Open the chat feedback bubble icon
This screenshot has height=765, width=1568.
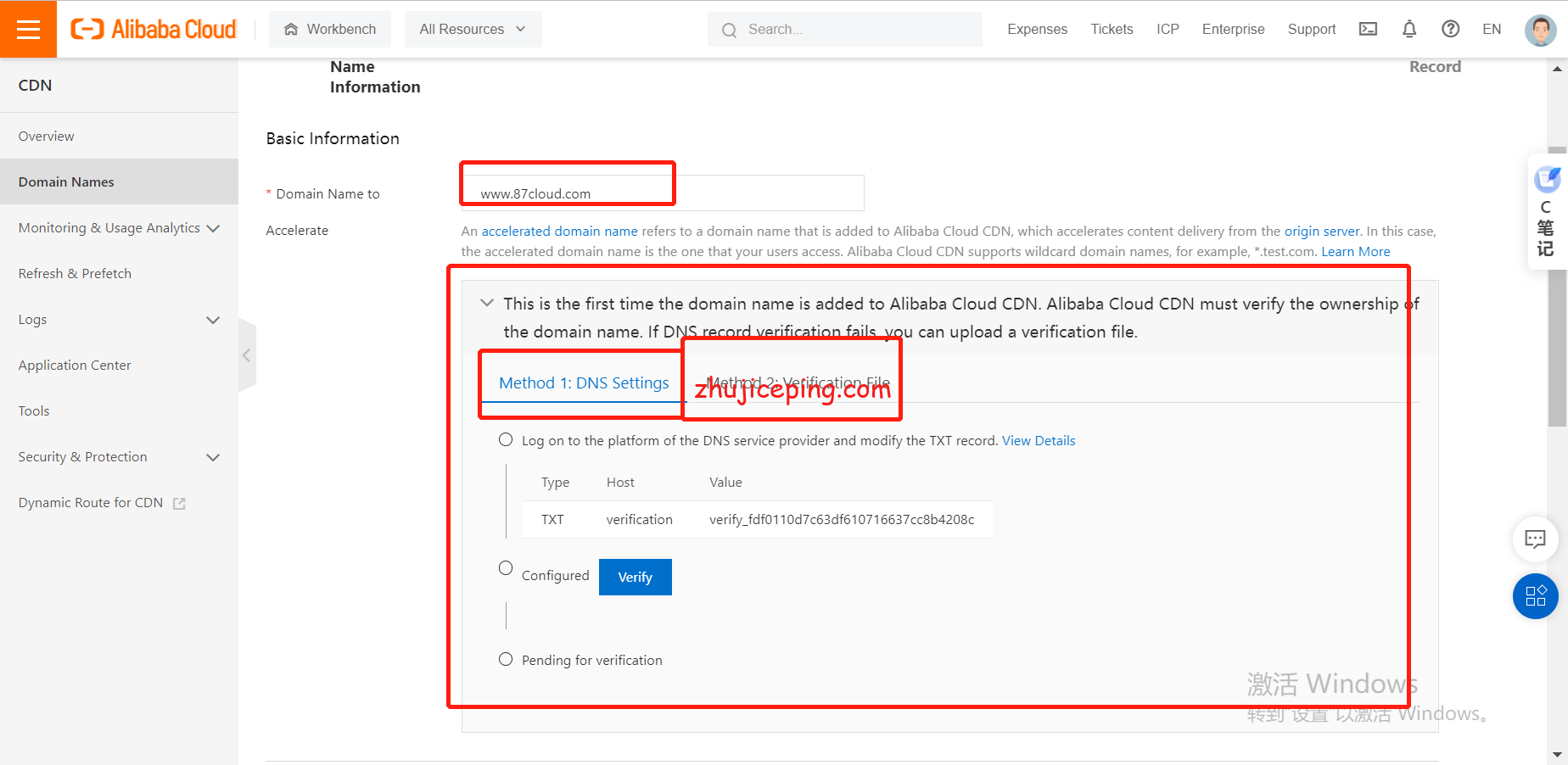point(1535,539)
